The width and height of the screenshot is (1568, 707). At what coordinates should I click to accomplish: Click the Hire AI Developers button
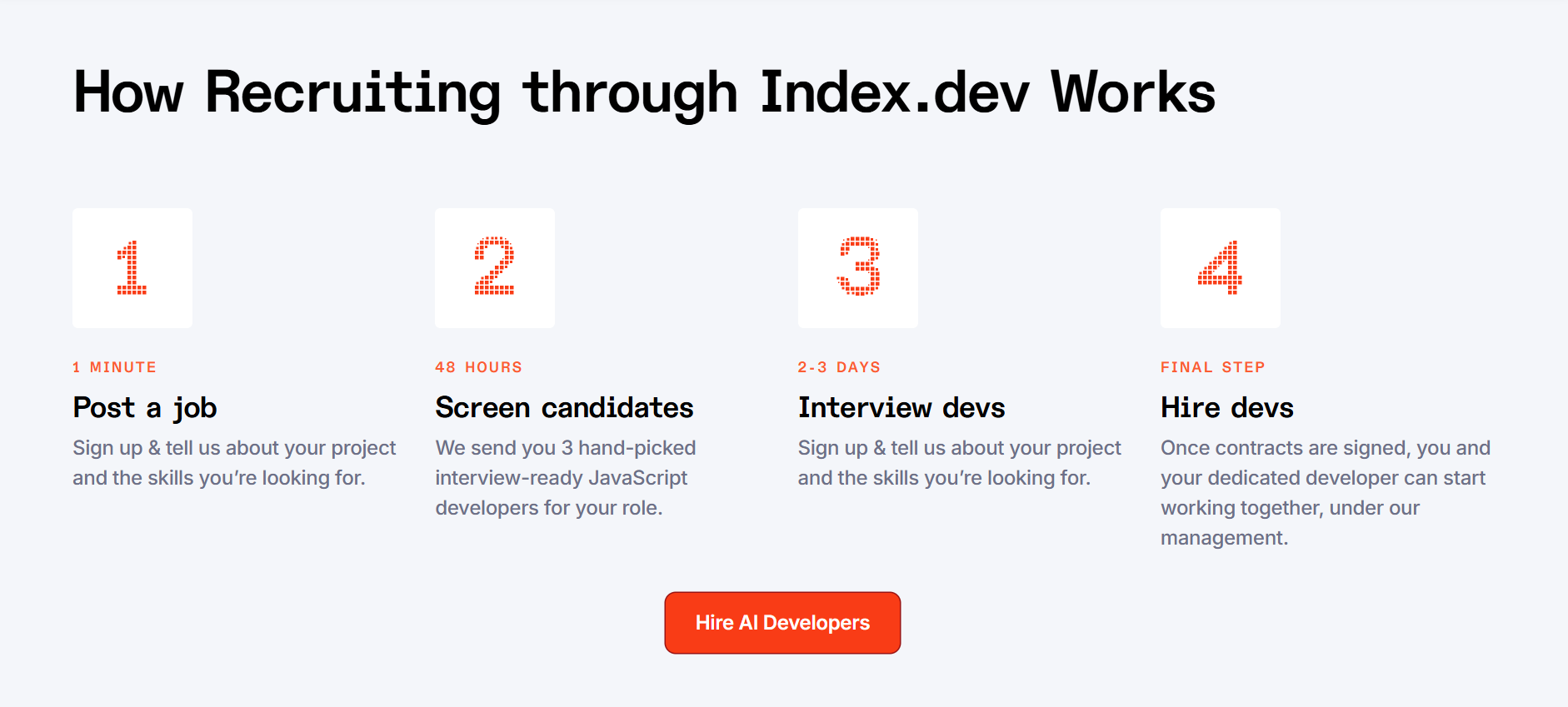point(782,622)
